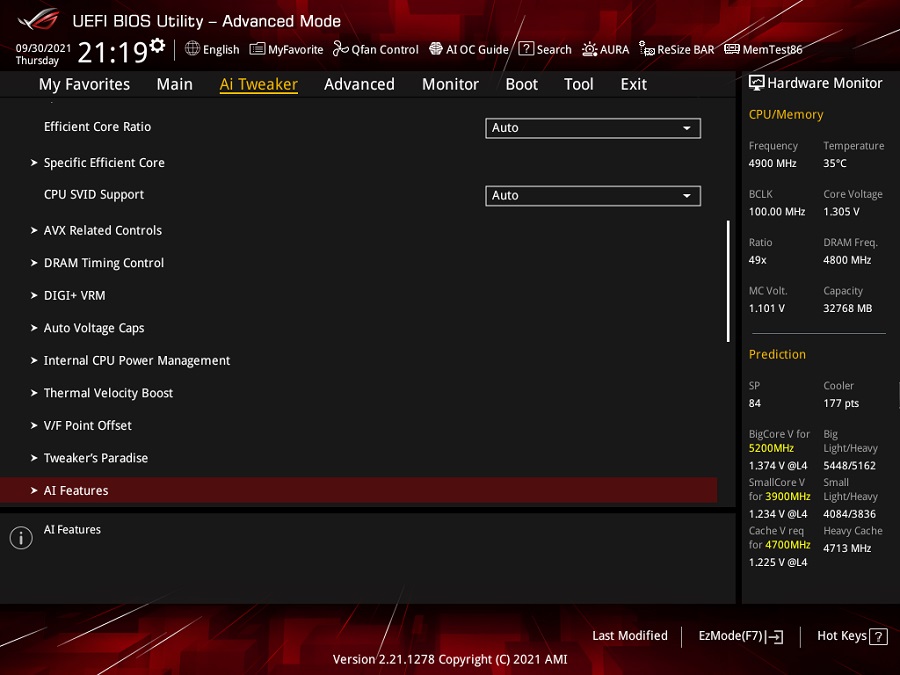Image resolution: width=900 pixels, height=675 pixels.
Task: Click the CPU SVID Support label
Action: pos(94,195)
